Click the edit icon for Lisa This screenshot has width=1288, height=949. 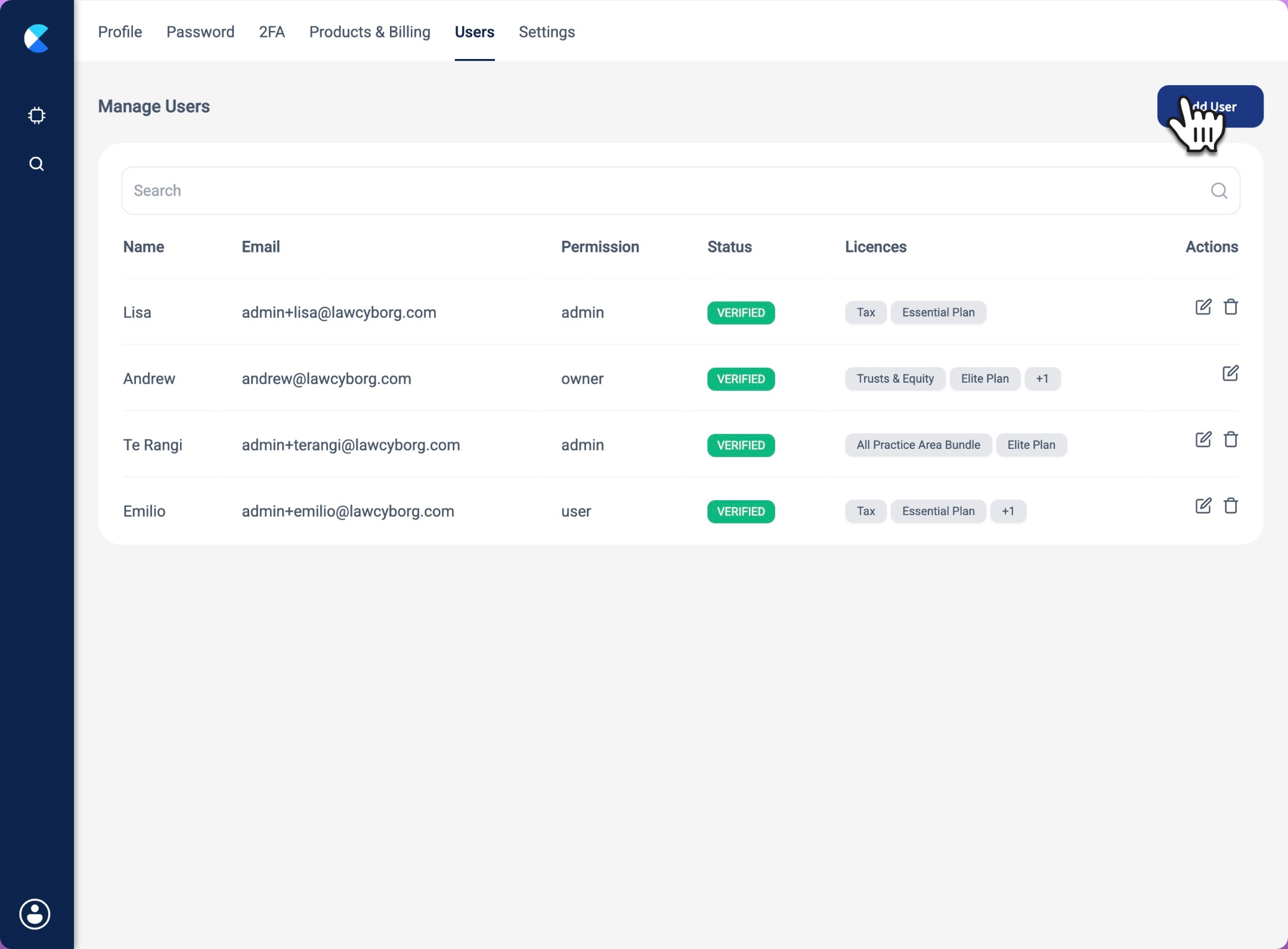(1203, 307)
